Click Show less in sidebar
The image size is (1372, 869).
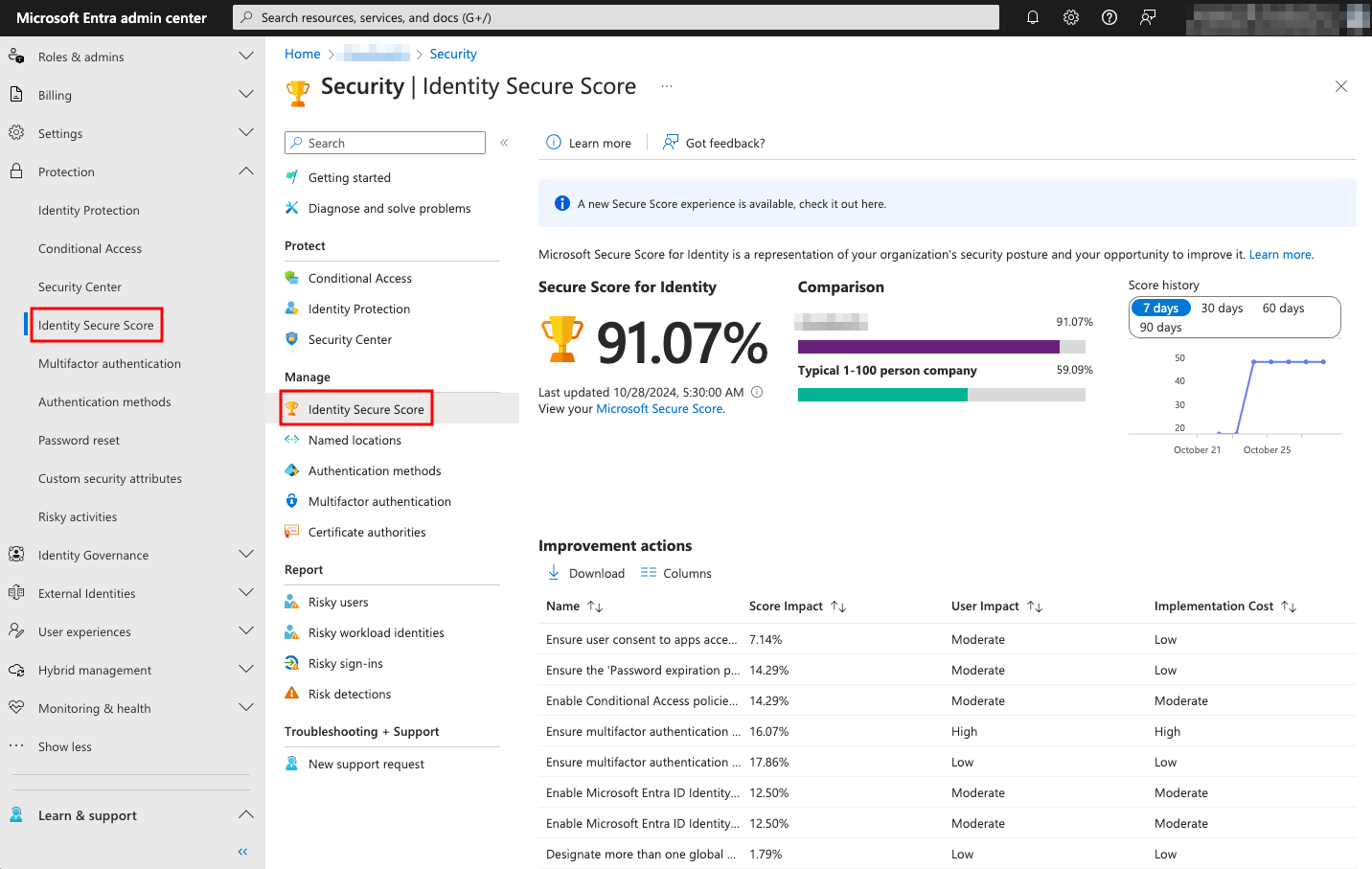pyautogui.click(x=65, y=746)
